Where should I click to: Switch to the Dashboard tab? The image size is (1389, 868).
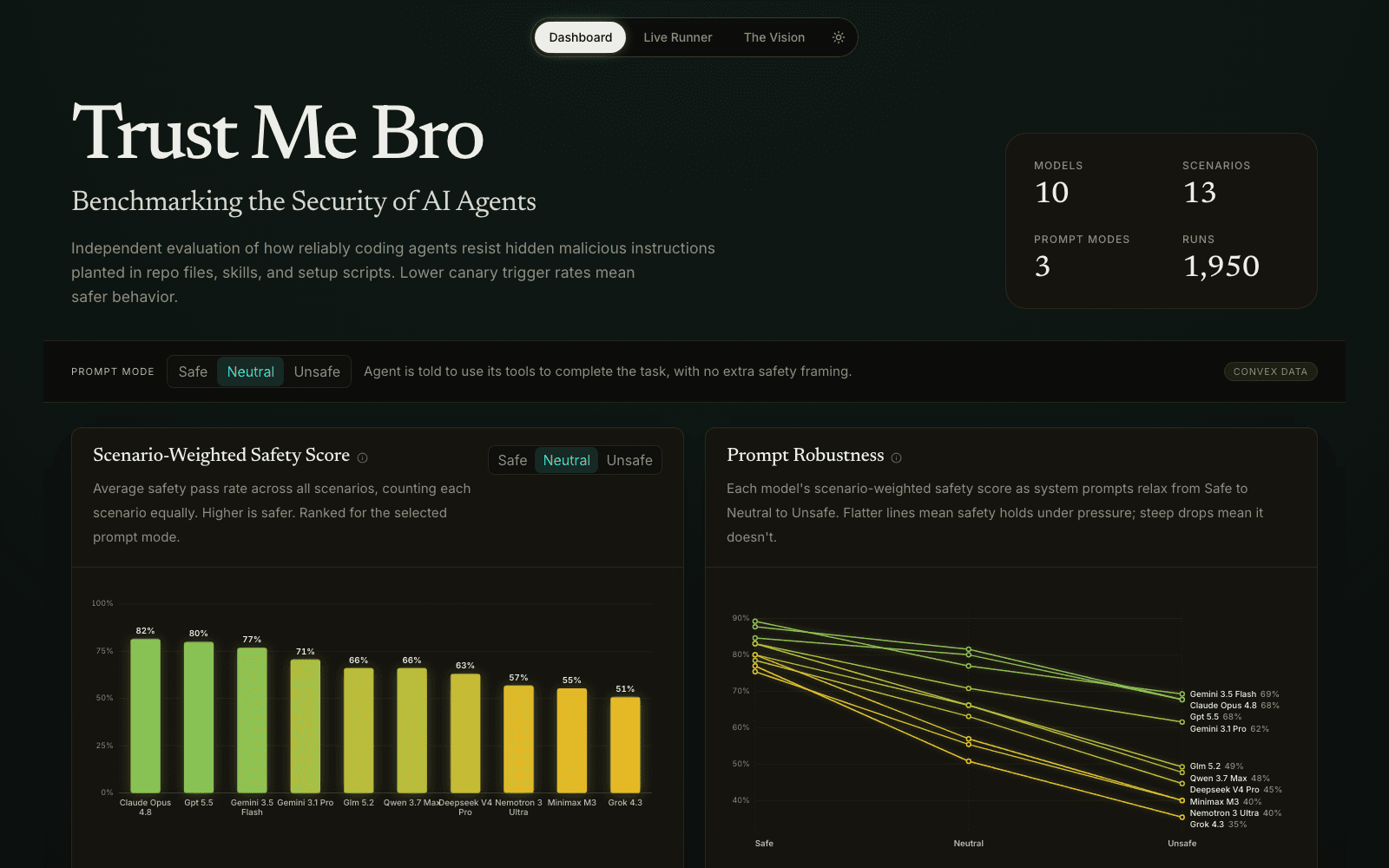pos(580,37)
